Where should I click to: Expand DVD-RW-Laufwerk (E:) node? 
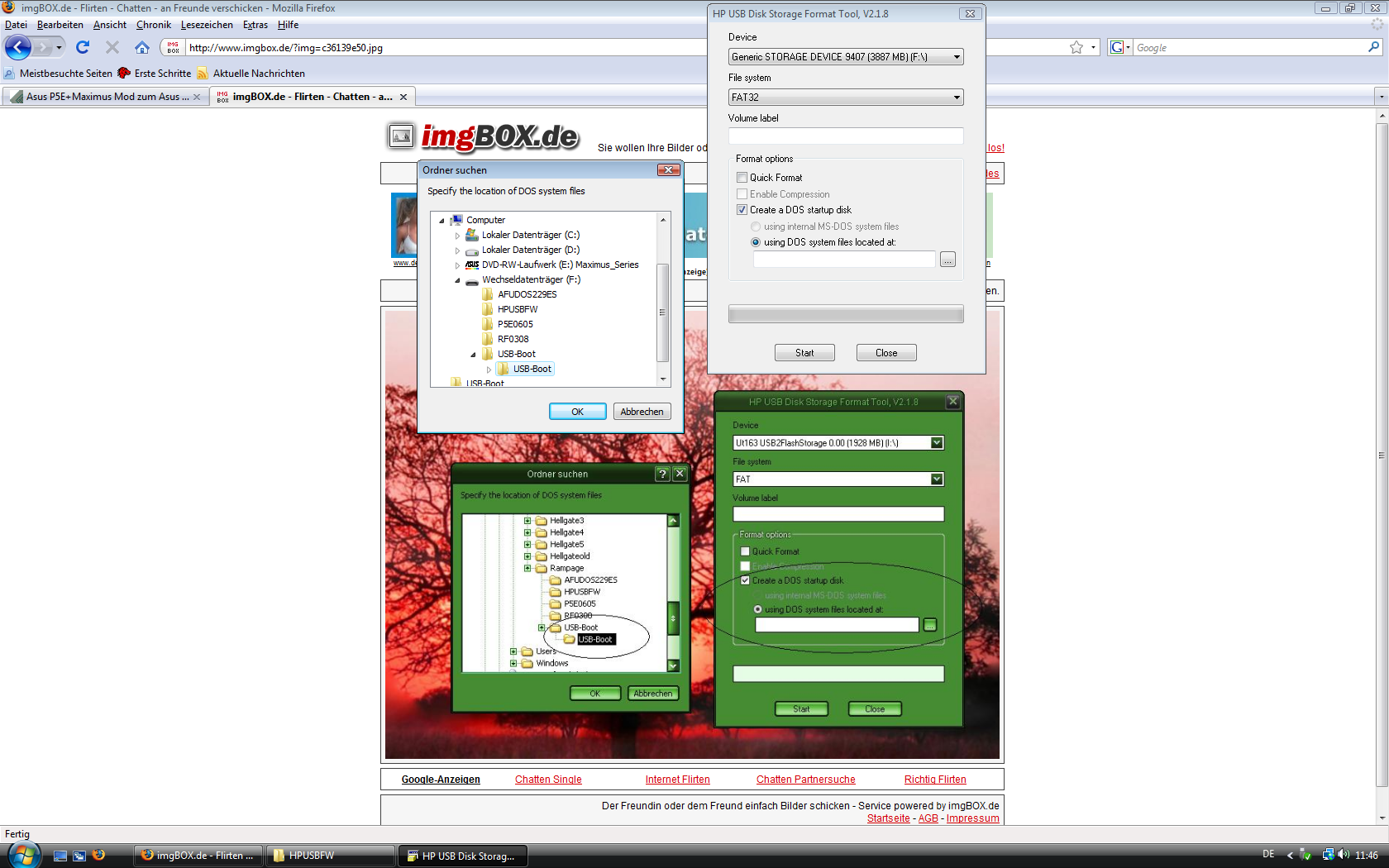457,265
